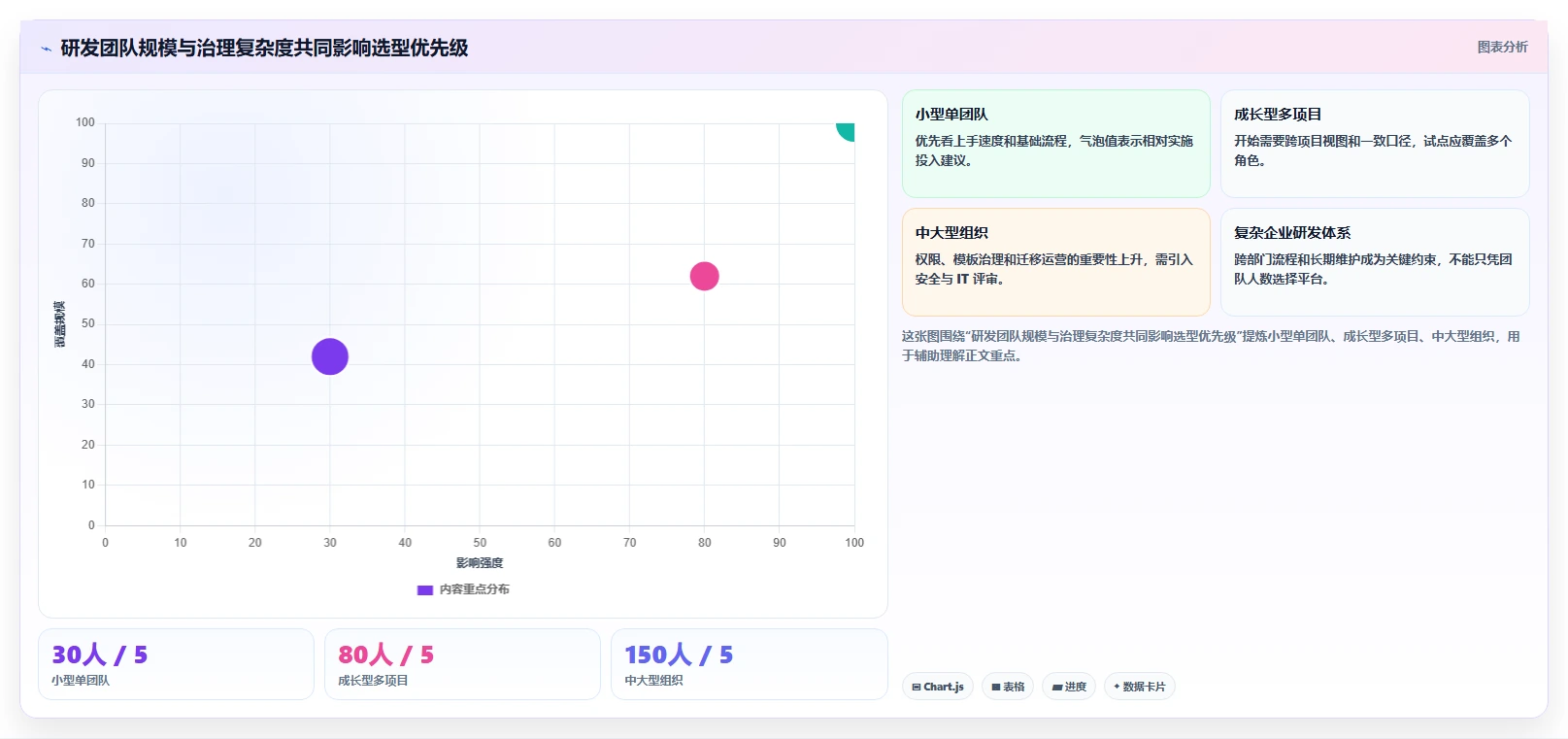This screenshot has height=739, width=1568.
Task: Click the purple legend color swatch
Action: click(x=424, y=589)
